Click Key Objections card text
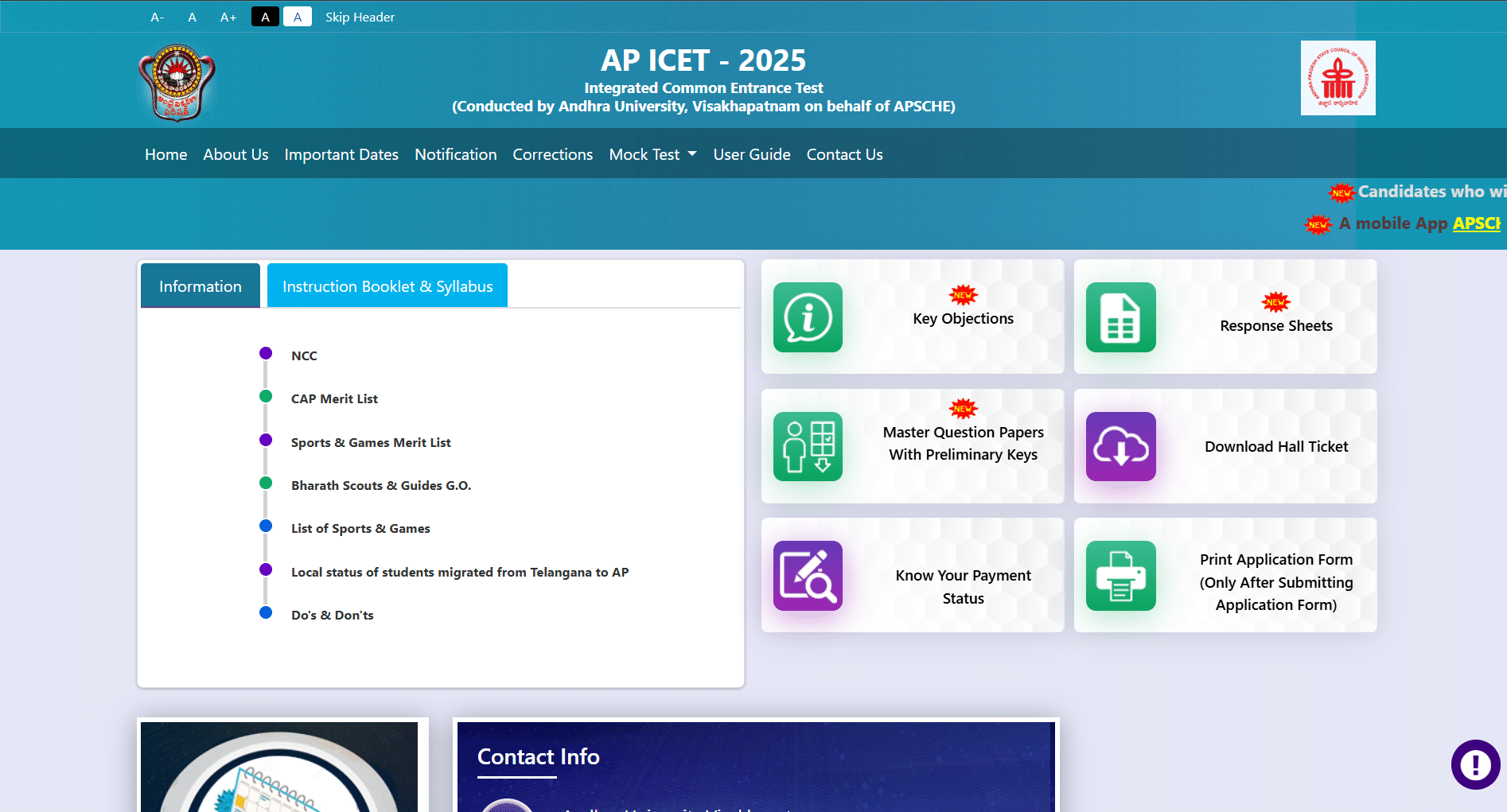The image size is (1507, 812). (963, 318)
